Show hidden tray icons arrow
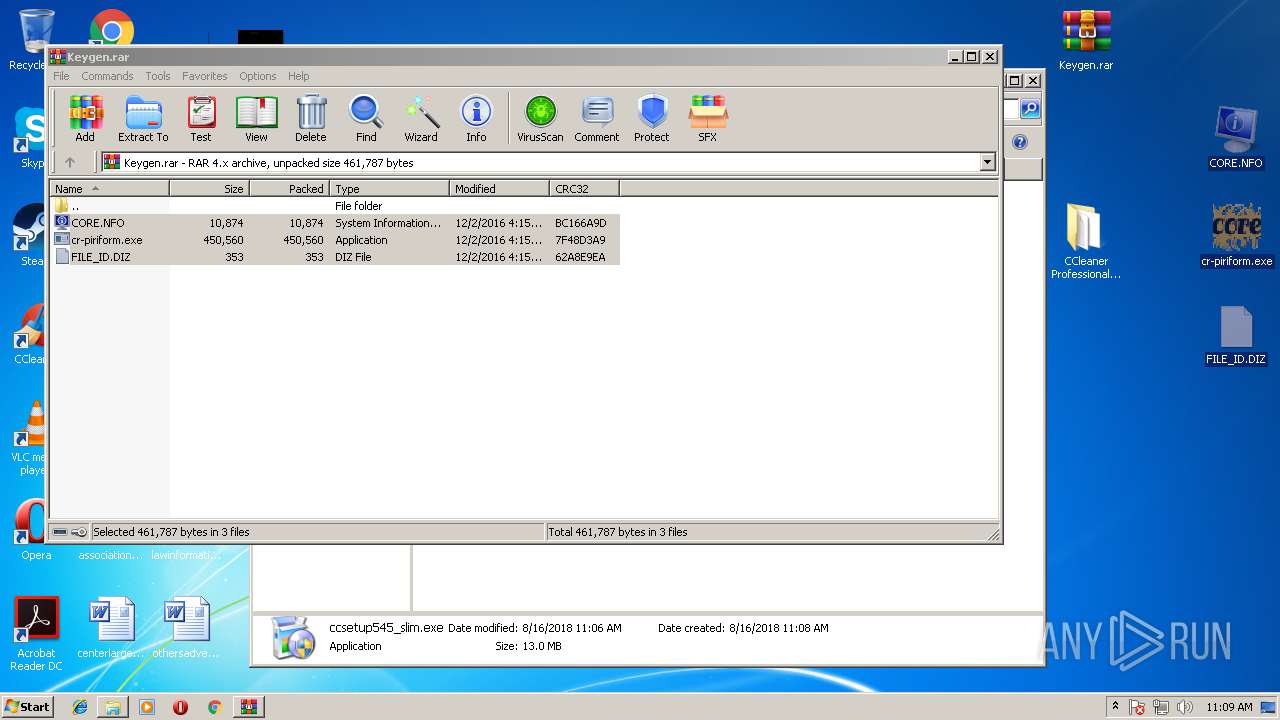Viewport: 1280px width, 720px height. tap(1115, 707)
